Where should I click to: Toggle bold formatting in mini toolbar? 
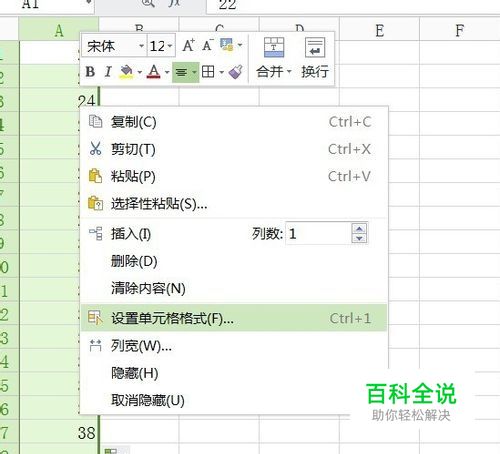(x=90, y=72)
